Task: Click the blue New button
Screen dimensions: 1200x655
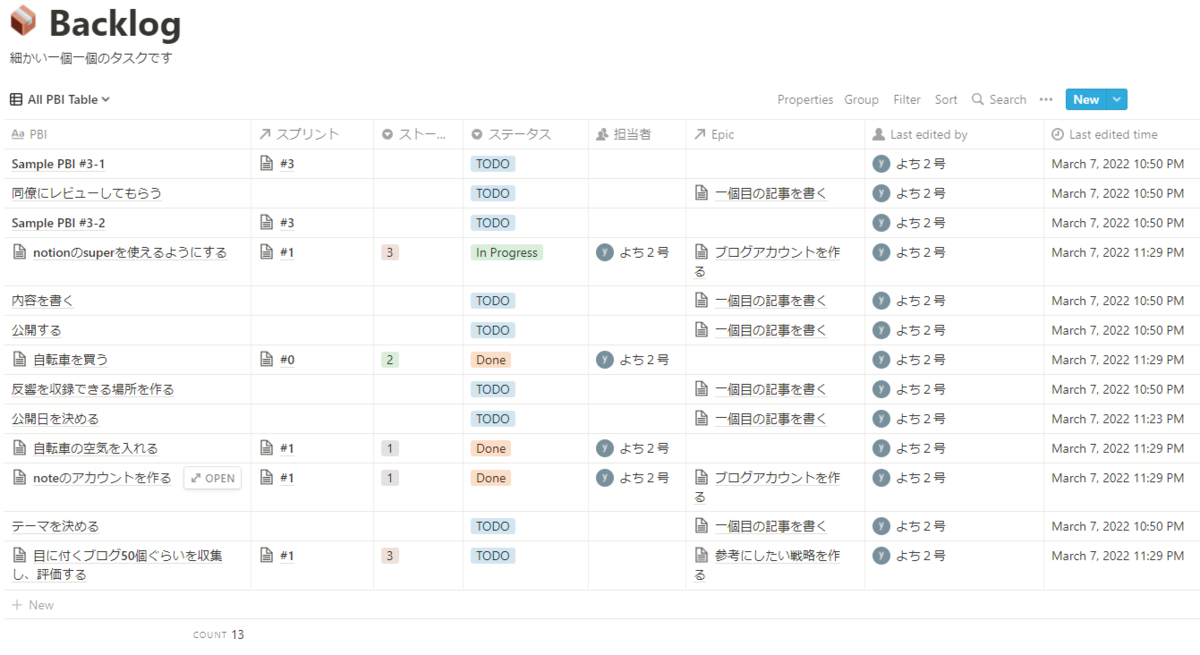Action: [1086, 99]
